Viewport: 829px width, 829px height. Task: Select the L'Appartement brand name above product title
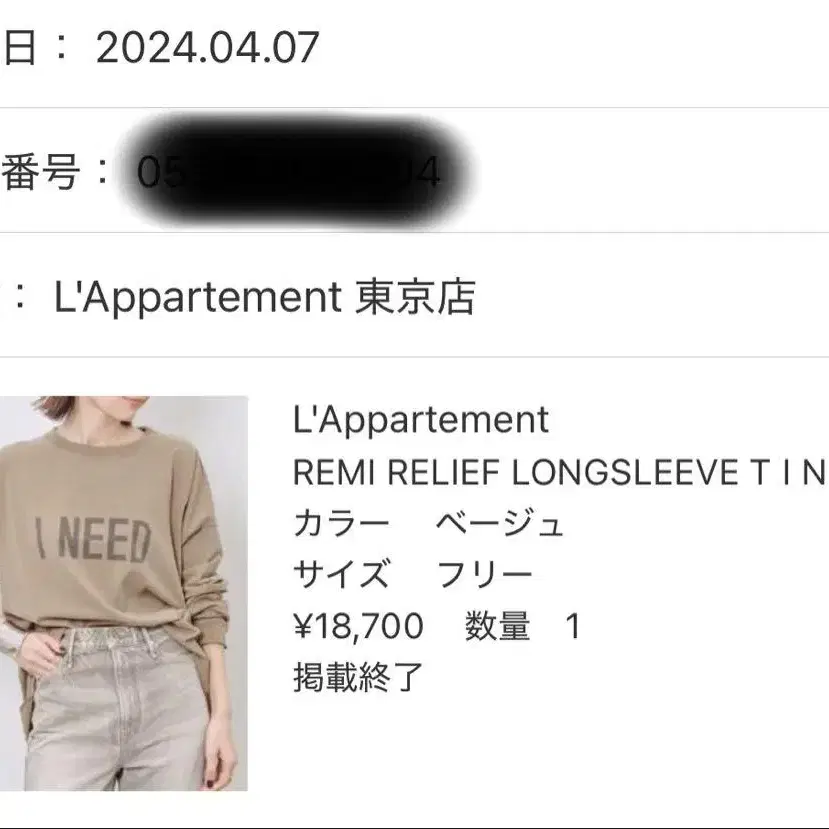point(421,420)
